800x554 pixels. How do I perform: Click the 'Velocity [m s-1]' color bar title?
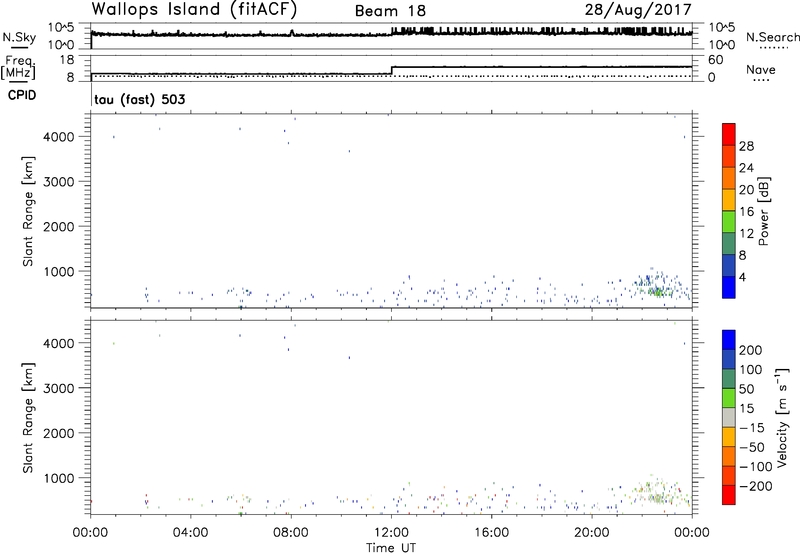(x=782, y=417)
